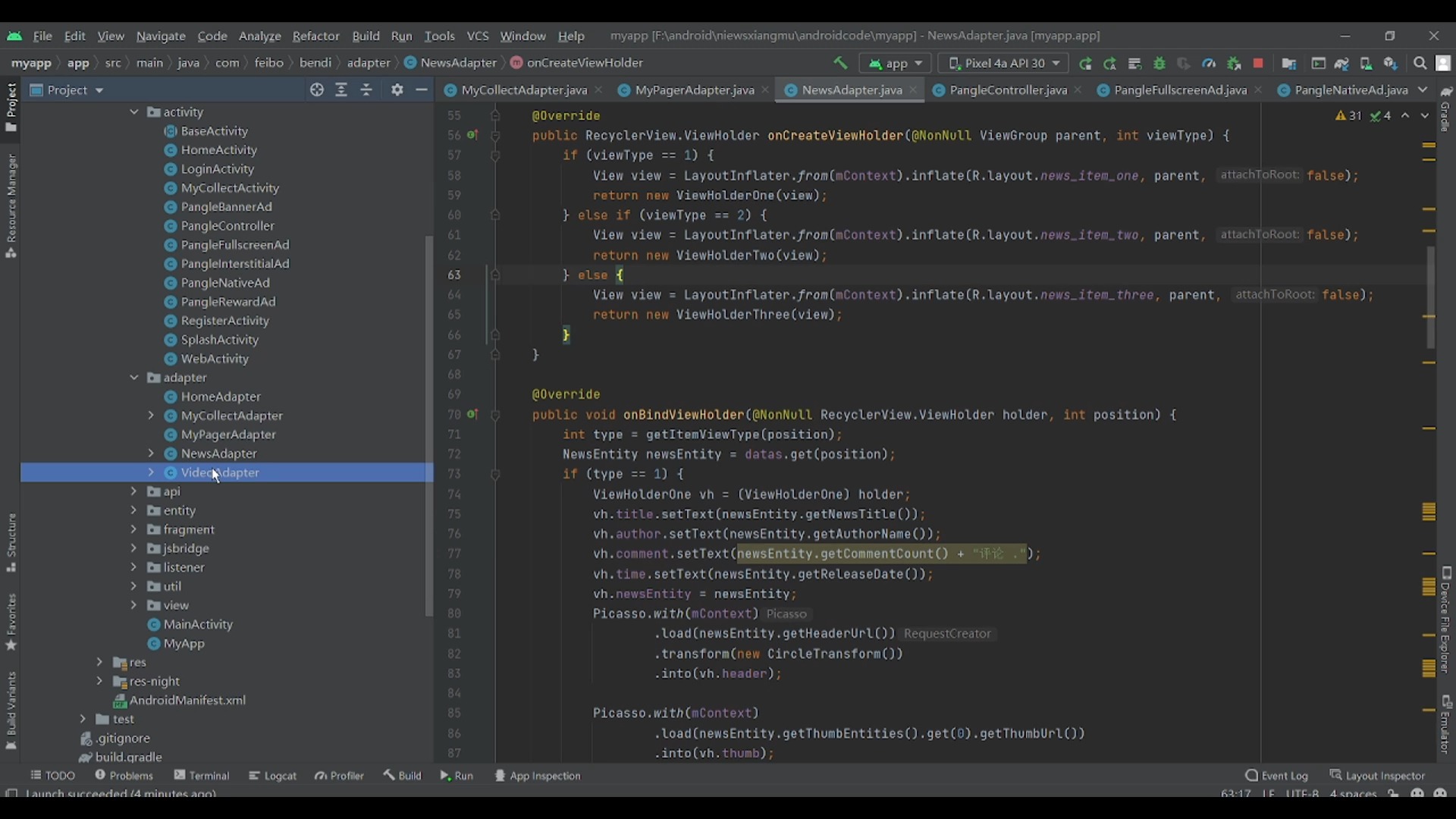
Task: Expand the api folder
Action: 134,491
